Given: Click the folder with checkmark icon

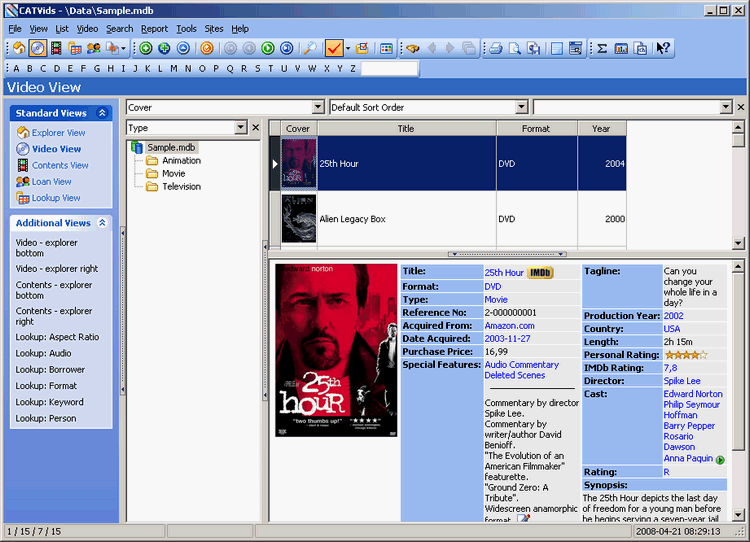Looking at the screenshot, I should [x=363, y=48].
